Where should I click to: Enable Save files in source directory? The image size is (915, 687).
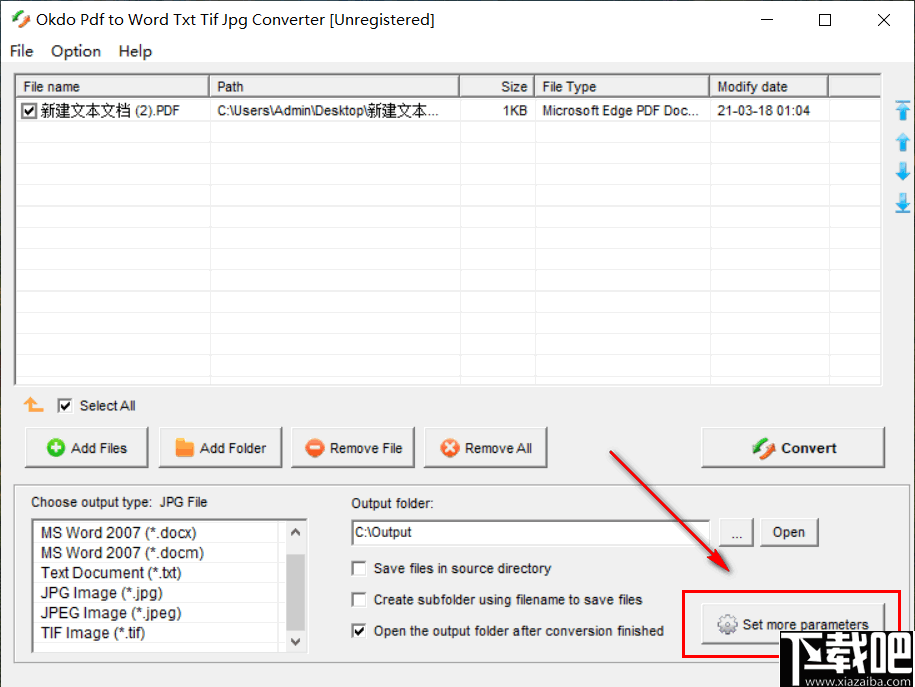click(x=358, y=568)
